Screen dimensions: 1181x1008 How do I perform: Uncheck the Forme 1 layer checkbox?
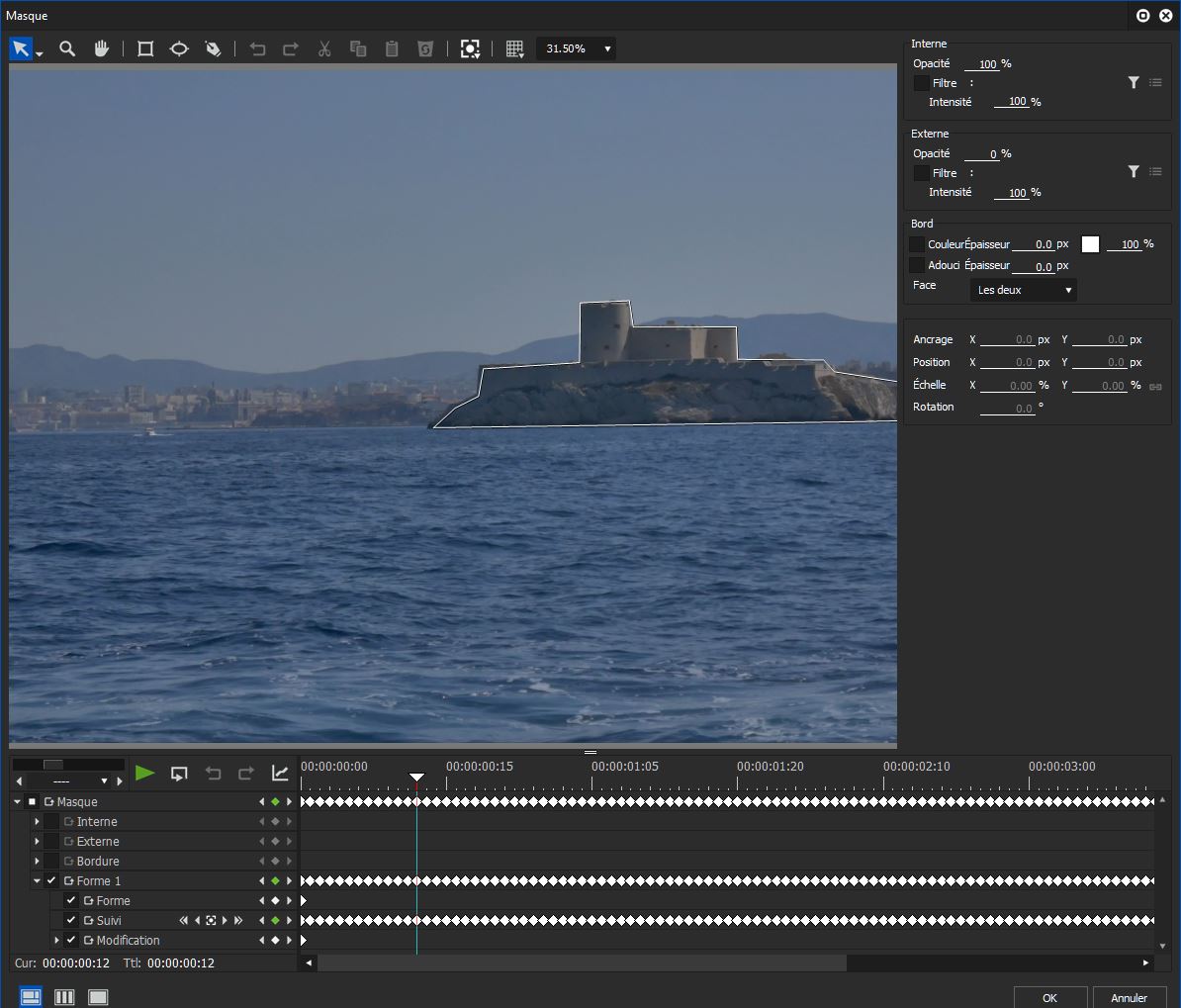[x=51, y=880]
